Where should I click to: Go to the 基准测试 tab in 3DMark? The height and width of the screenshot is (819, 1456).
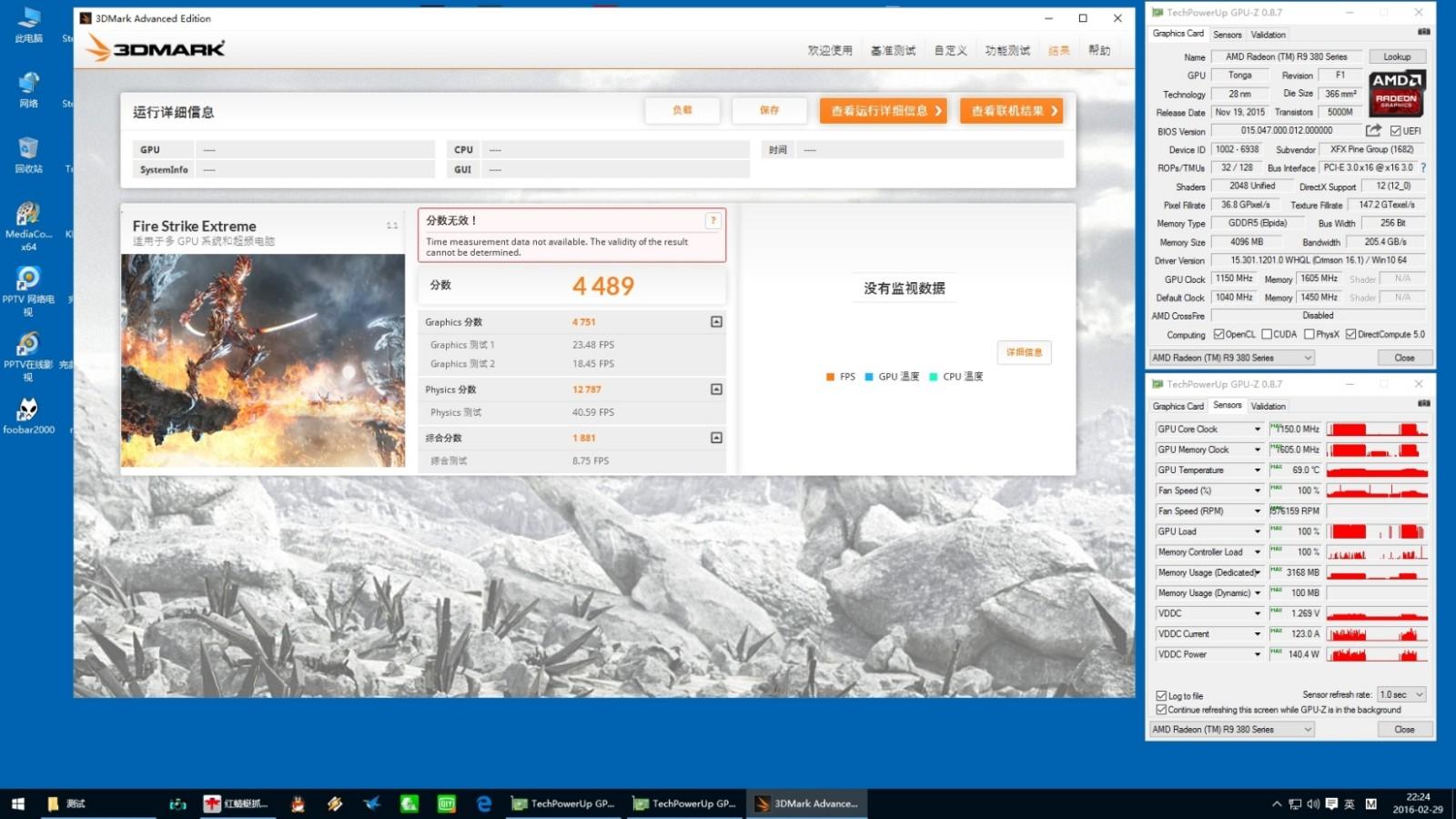(x=893, y=50)
